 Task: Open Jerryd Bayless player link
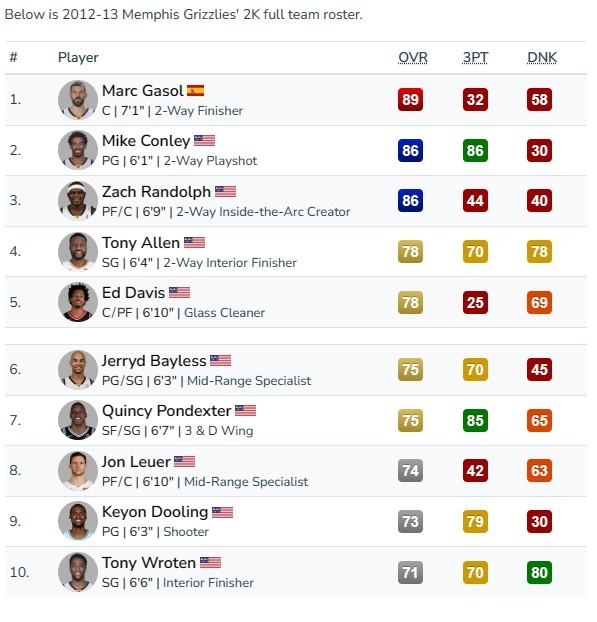(154, 361)
